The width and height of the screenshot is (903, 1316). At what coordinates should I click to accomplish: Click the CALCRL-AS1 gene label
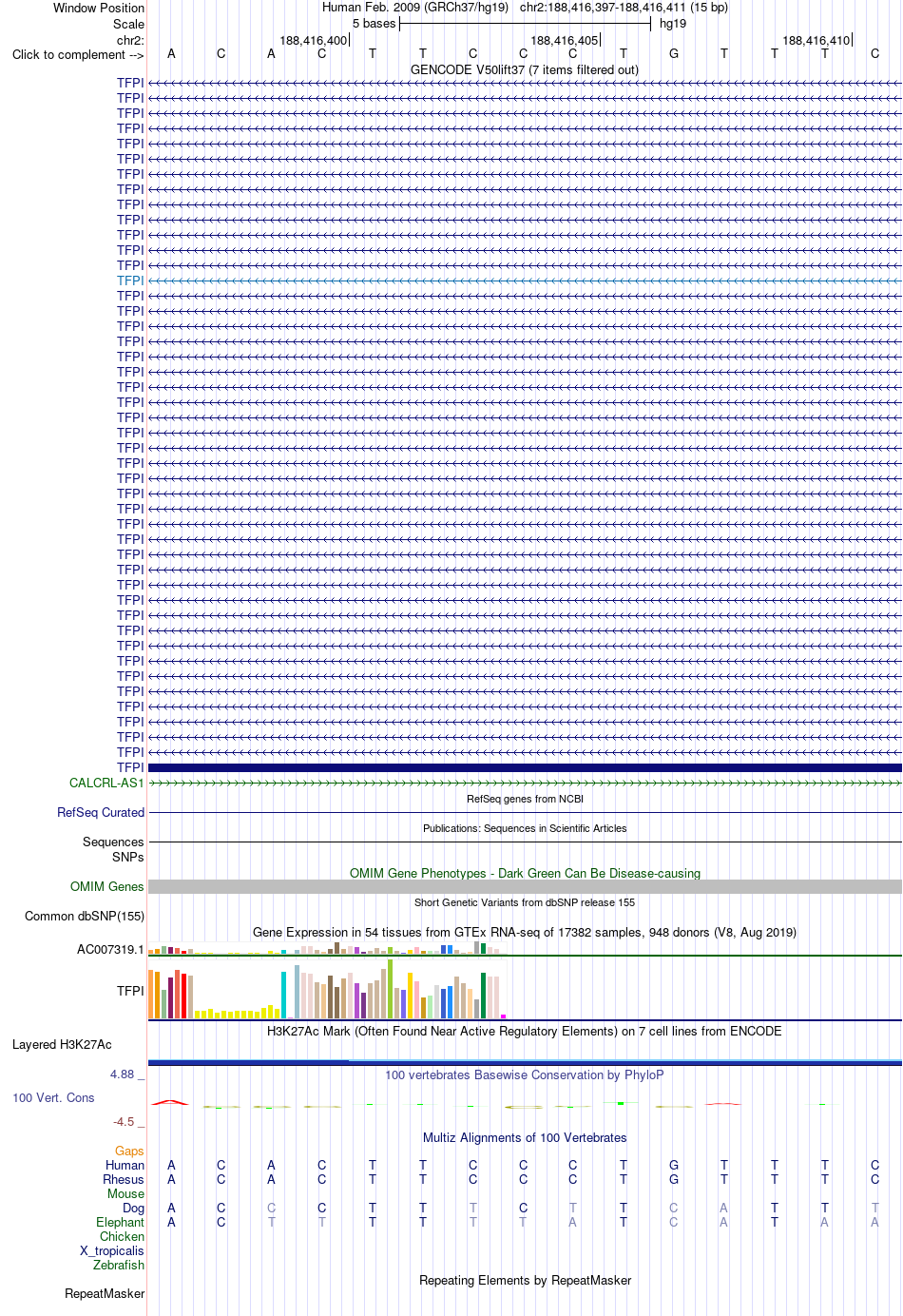click(x=106, y=783)
